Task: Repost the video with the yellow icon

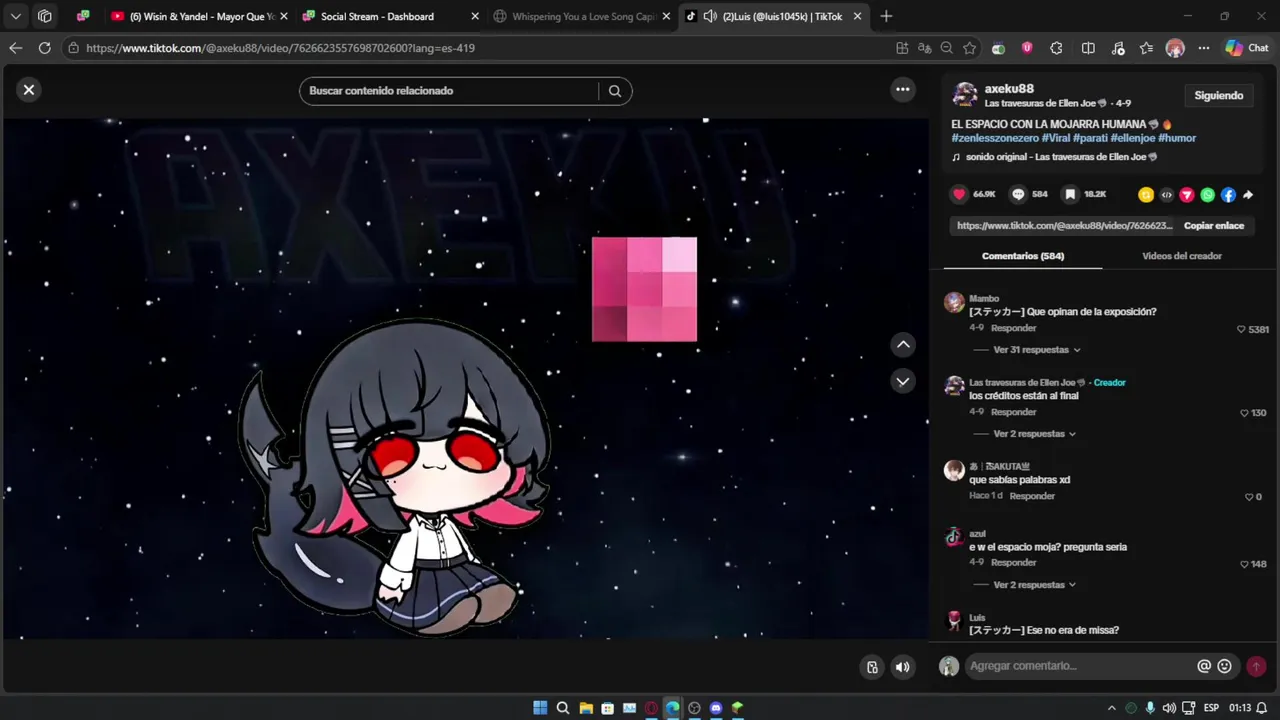Action: tap(1146, 195)
